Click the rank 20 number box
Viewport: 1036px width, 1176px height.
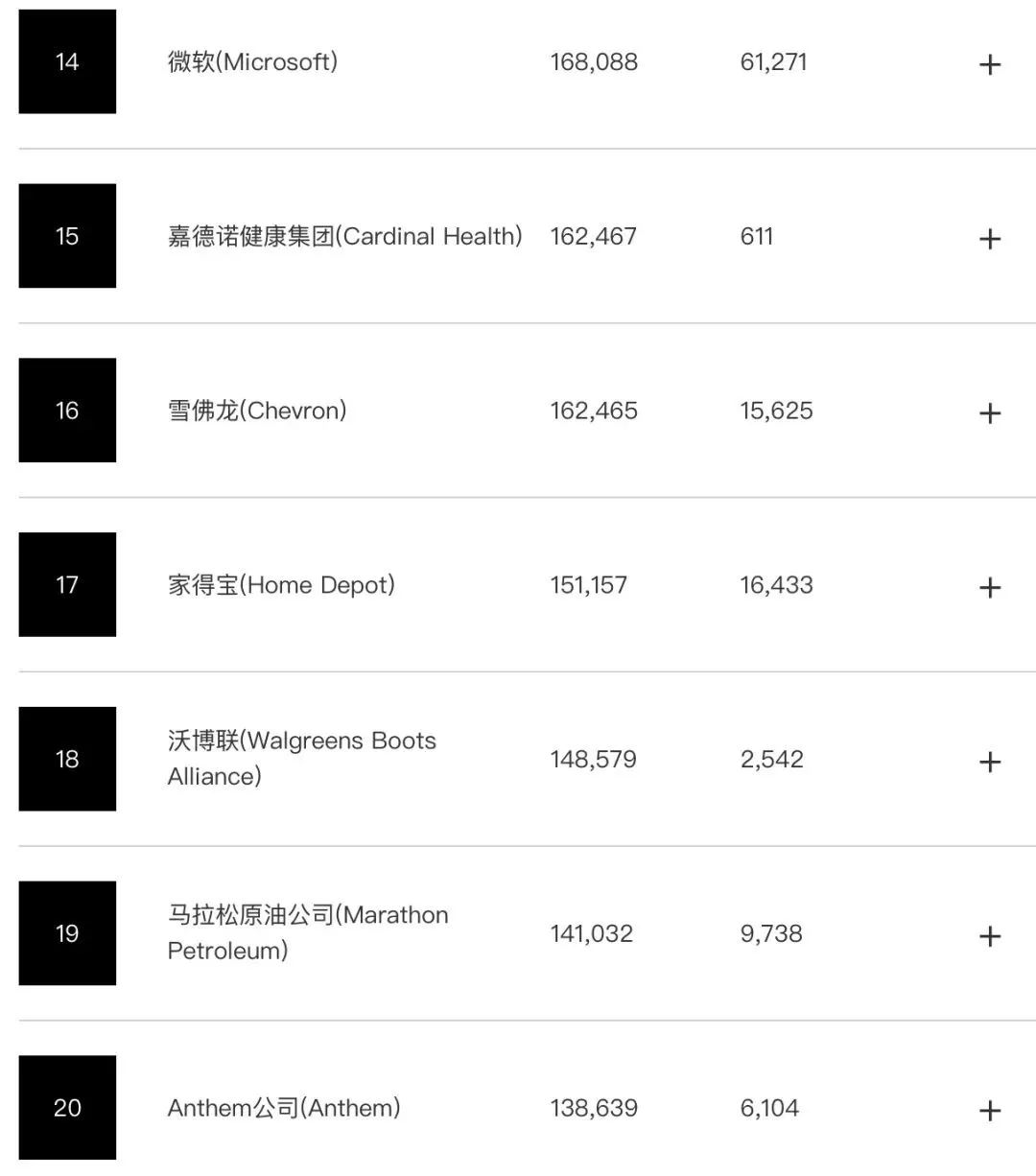coord(67,1108)
